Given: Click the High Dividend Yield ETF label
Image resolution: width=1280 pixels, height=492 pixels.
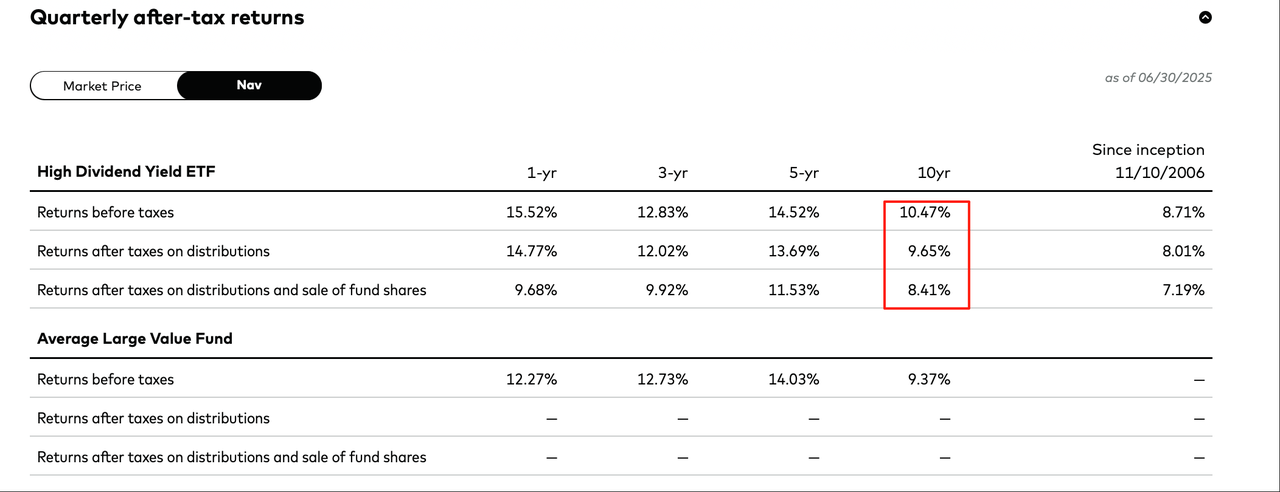Looking at the screenshot, I should (126, 172).
